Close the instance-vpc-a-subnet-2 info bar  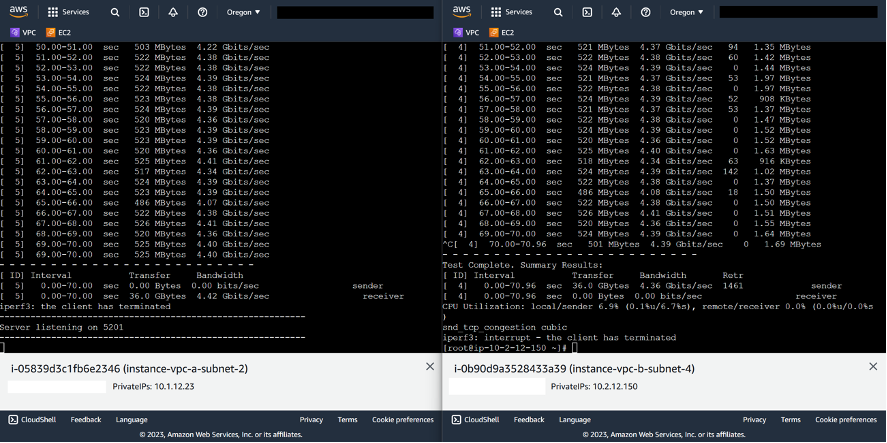point(429,367)
